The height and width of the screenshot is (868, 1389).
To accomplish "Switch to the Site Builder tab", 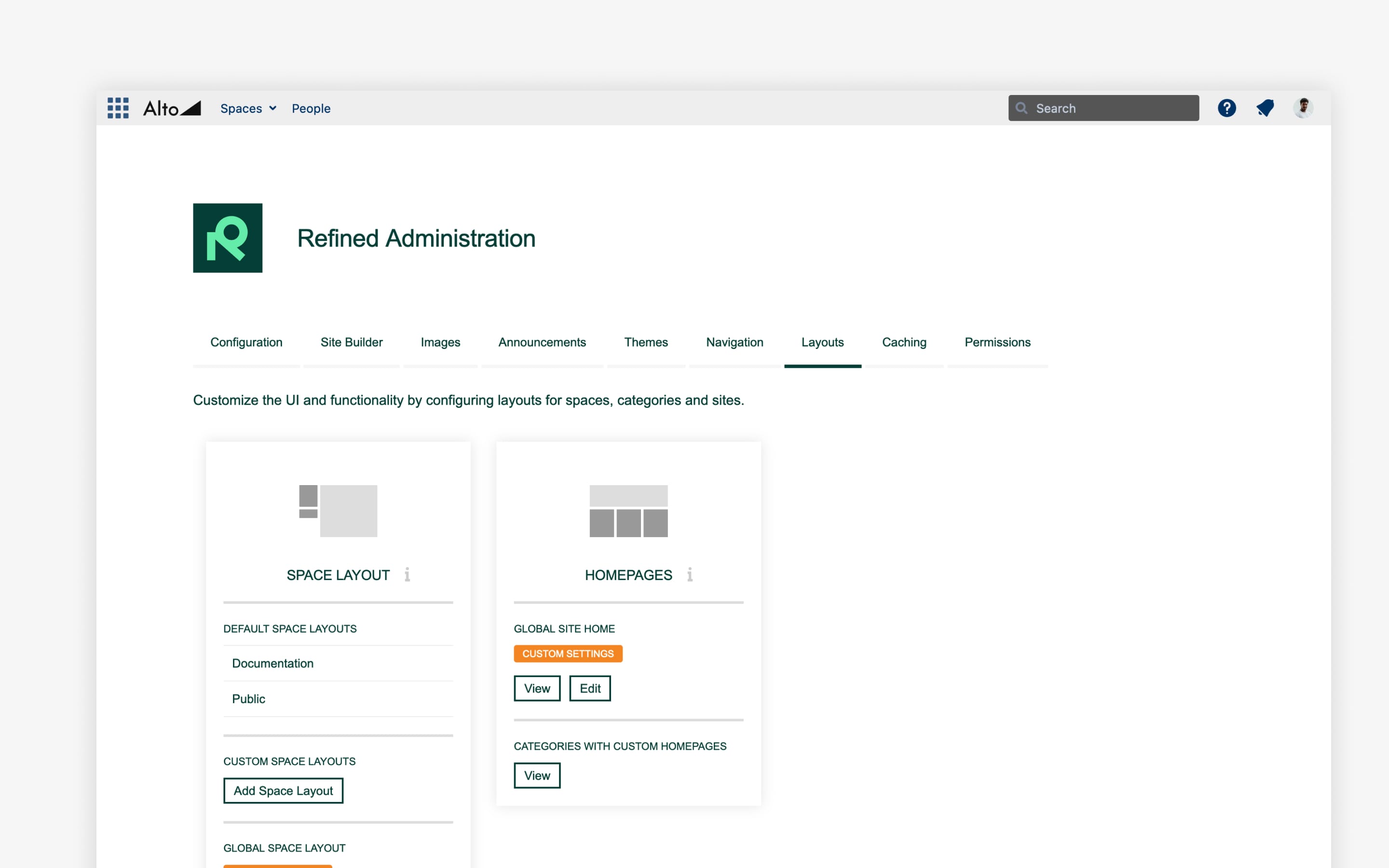I will 351,342.
